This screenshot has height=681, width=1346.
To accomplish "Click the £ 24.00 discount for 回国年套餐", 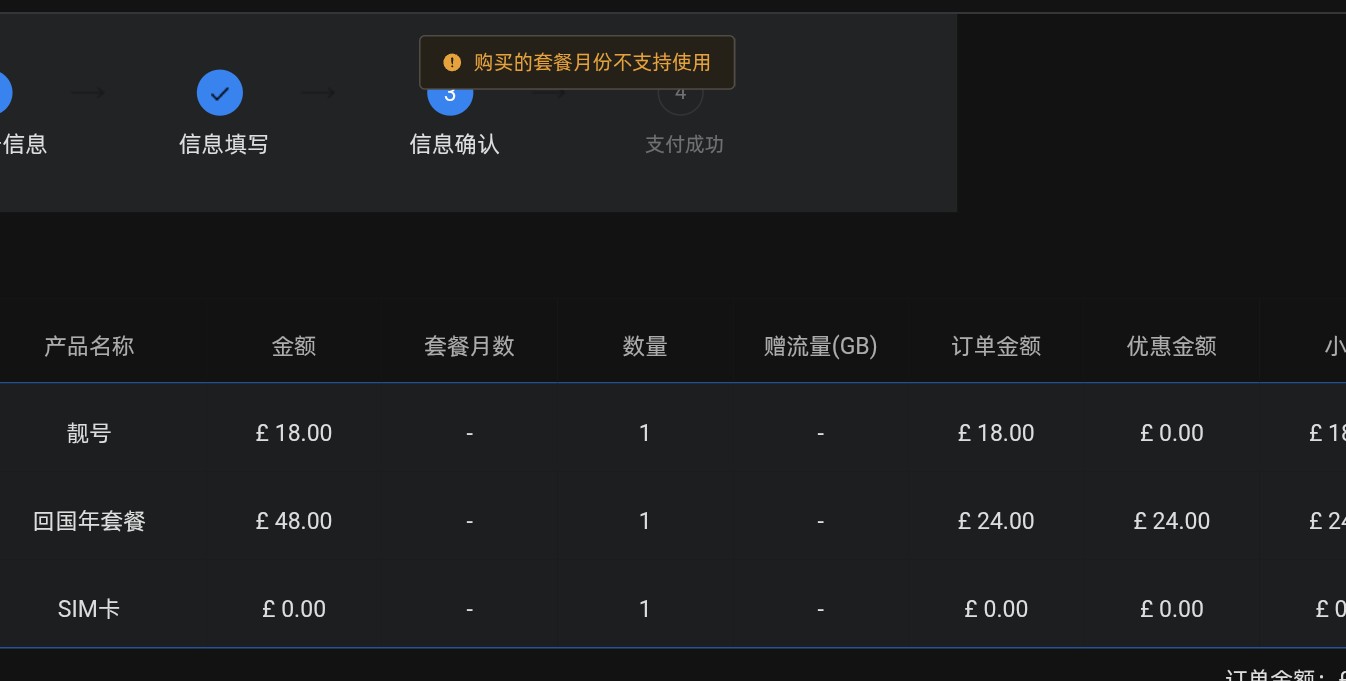I will [x=1171, y=521].
